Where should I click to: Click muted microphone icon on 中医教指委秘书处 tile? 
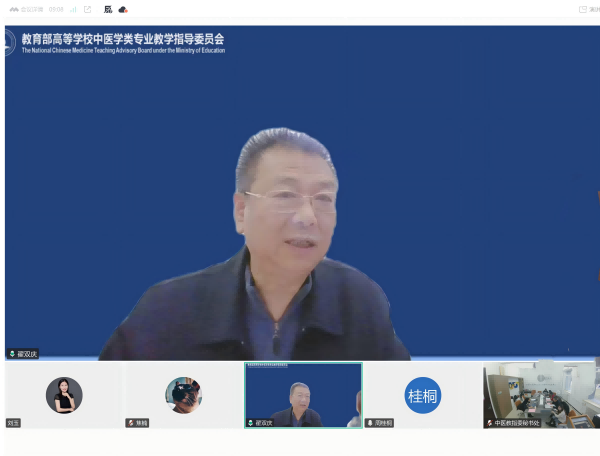[489, 423]
